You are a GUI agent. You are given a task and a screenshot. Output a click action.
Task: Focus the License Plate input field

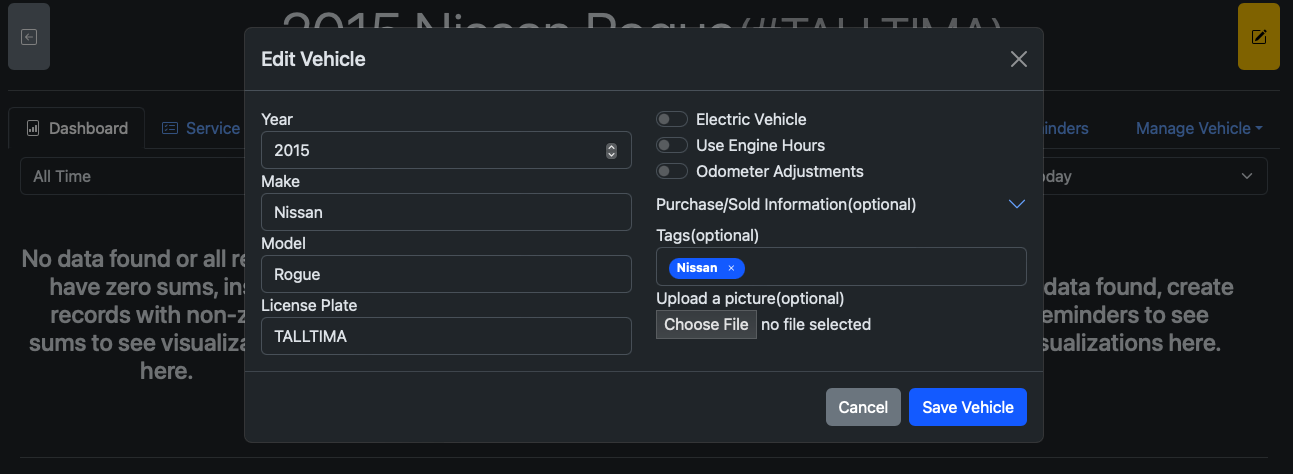[x=445, y=336]
